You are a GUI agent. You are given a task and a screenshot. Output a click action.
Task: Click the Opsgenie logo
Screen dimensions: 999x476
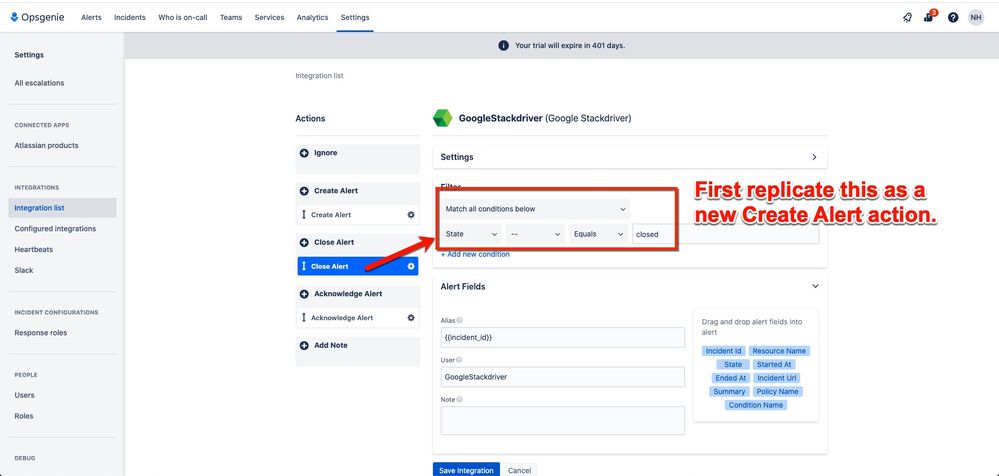point(37,17)
